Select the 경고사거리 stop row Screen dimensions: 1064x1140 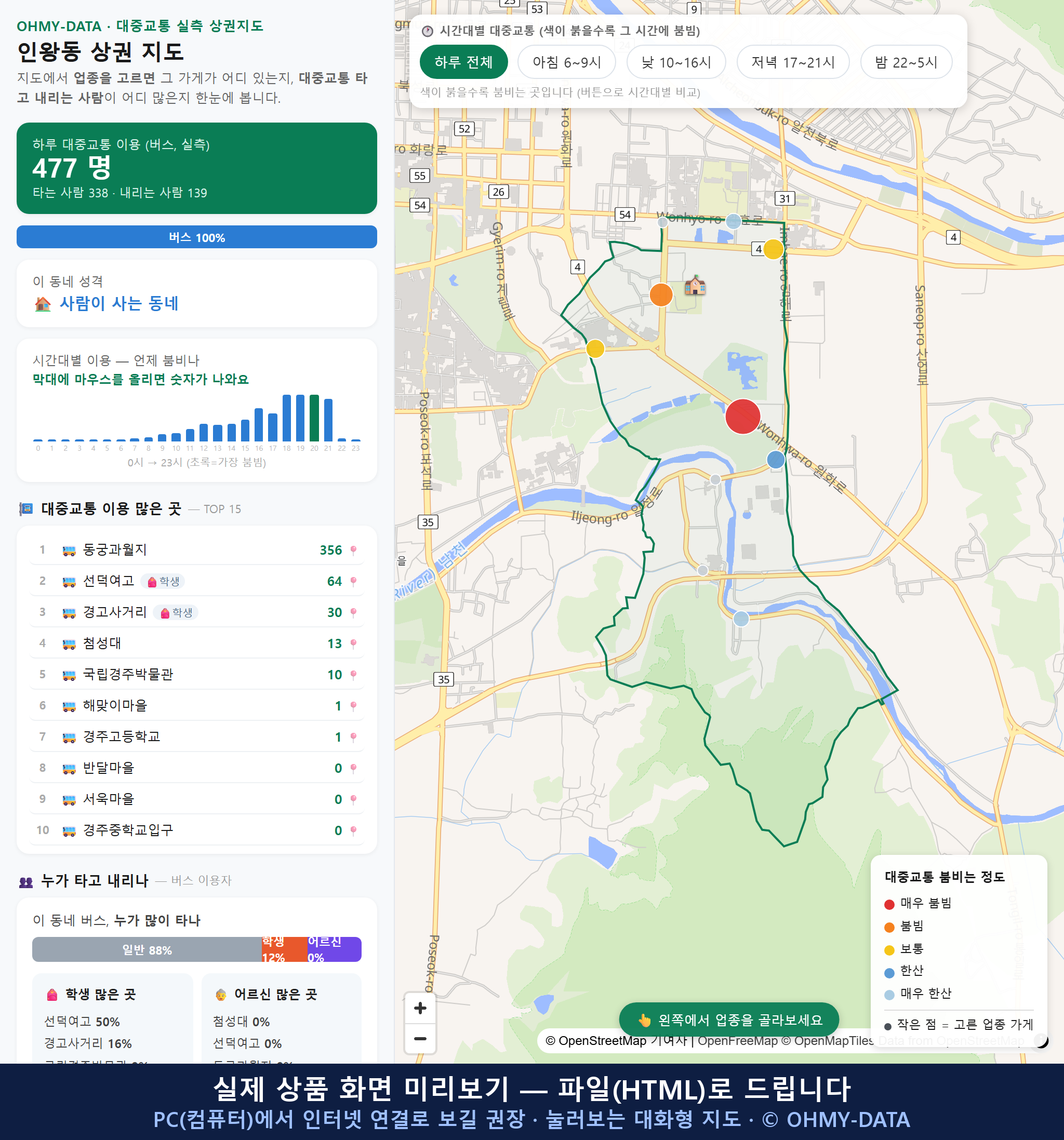[197, 612]
